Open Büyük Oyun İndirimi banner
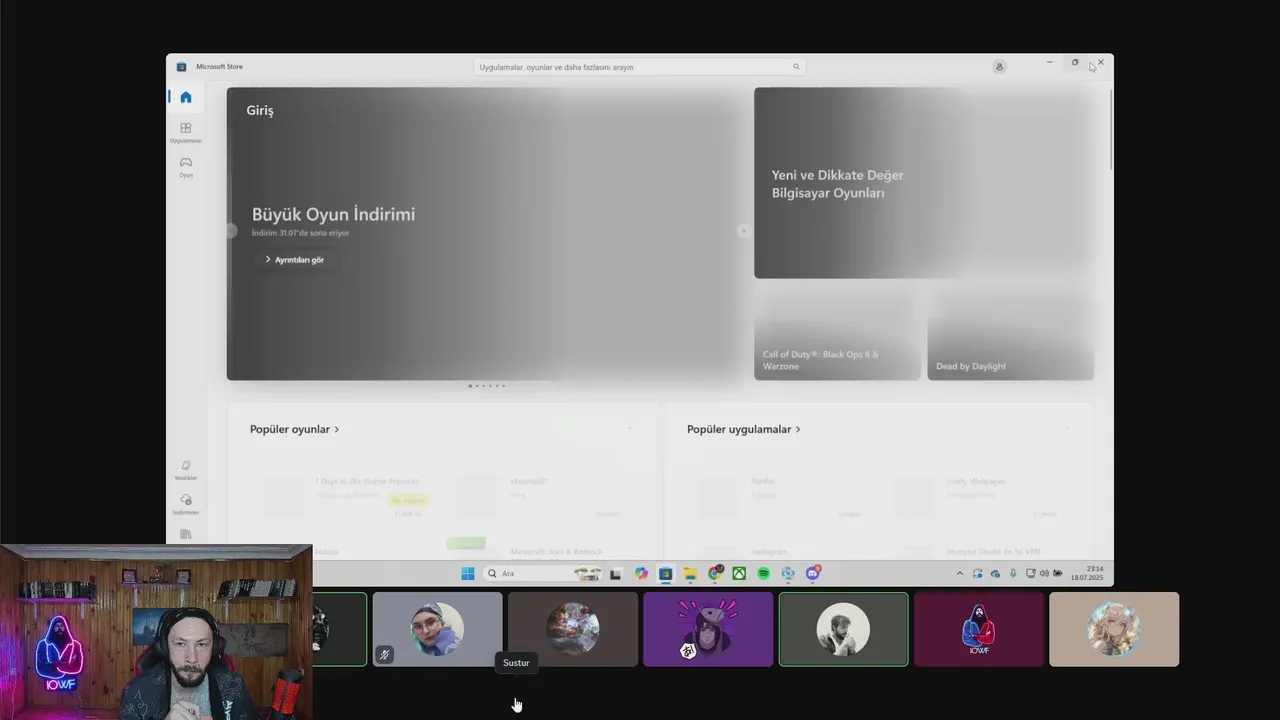The image size is (1280, 720). click(x=487, y=234)
